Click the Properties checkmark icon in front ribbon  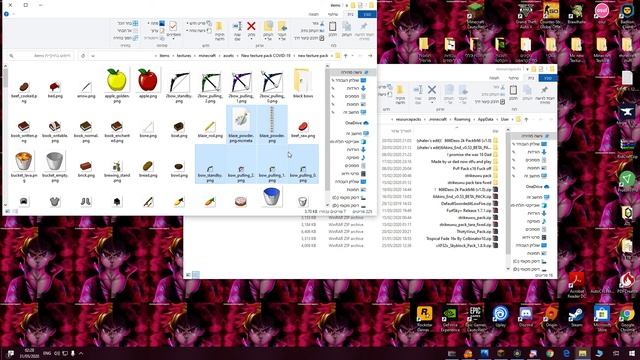pyautogui.click(x=173, y=27)
